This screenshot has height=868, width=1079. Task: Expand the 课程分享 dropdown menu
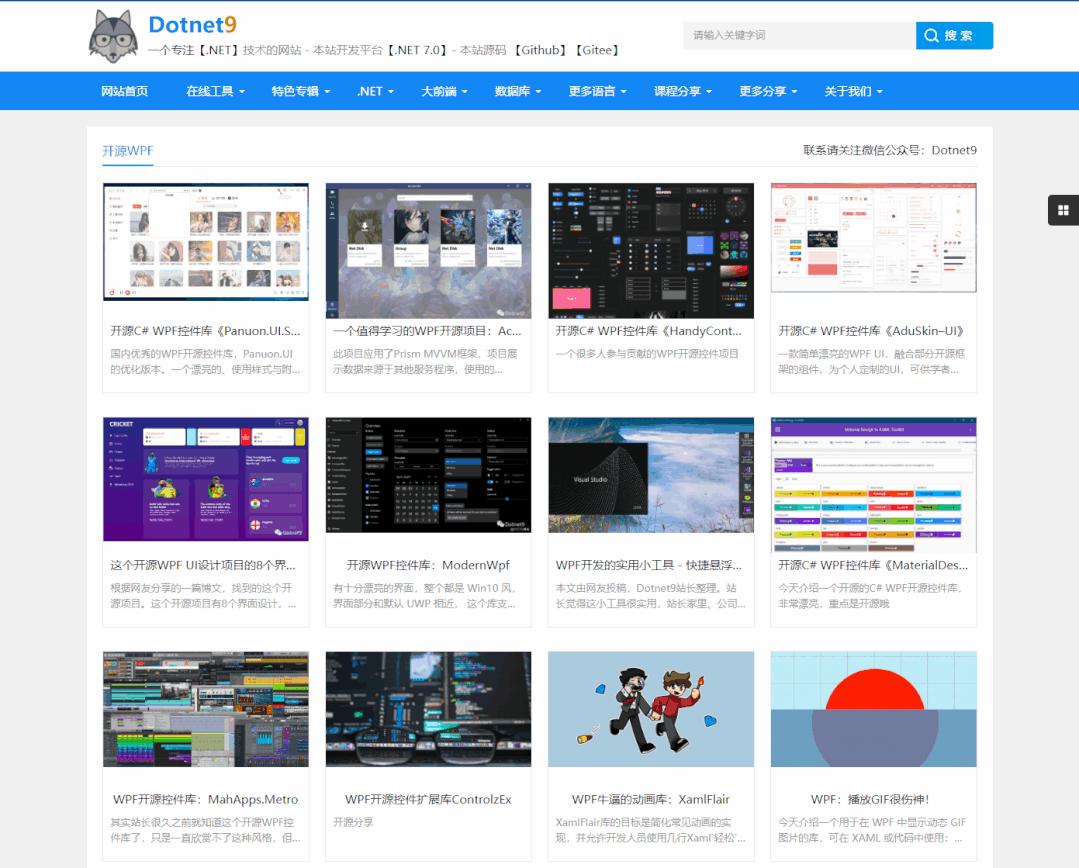click(x=683, y=91)
